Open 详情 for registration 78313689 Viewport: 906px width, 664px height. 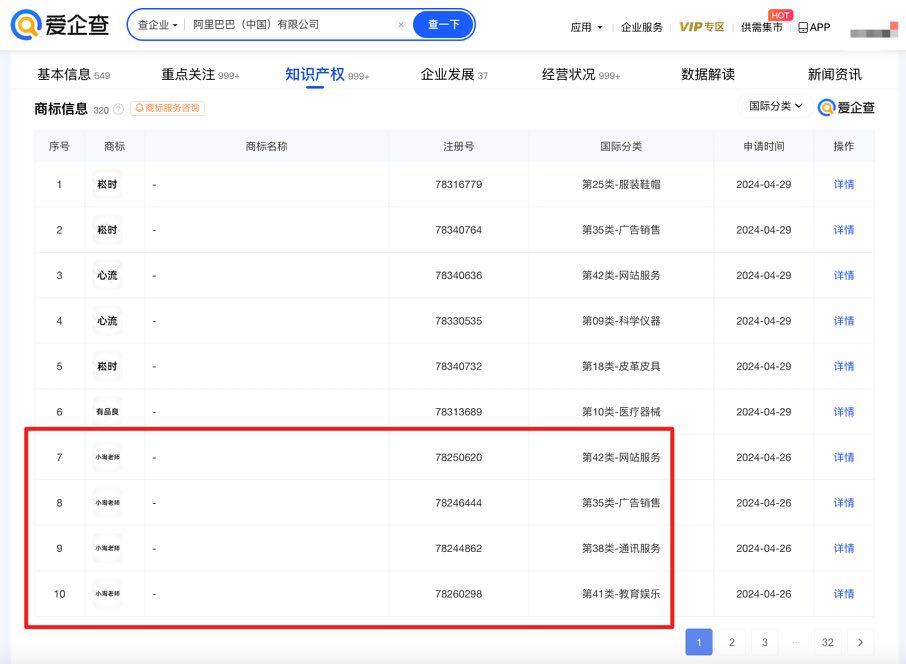click(x=844, y=412)
